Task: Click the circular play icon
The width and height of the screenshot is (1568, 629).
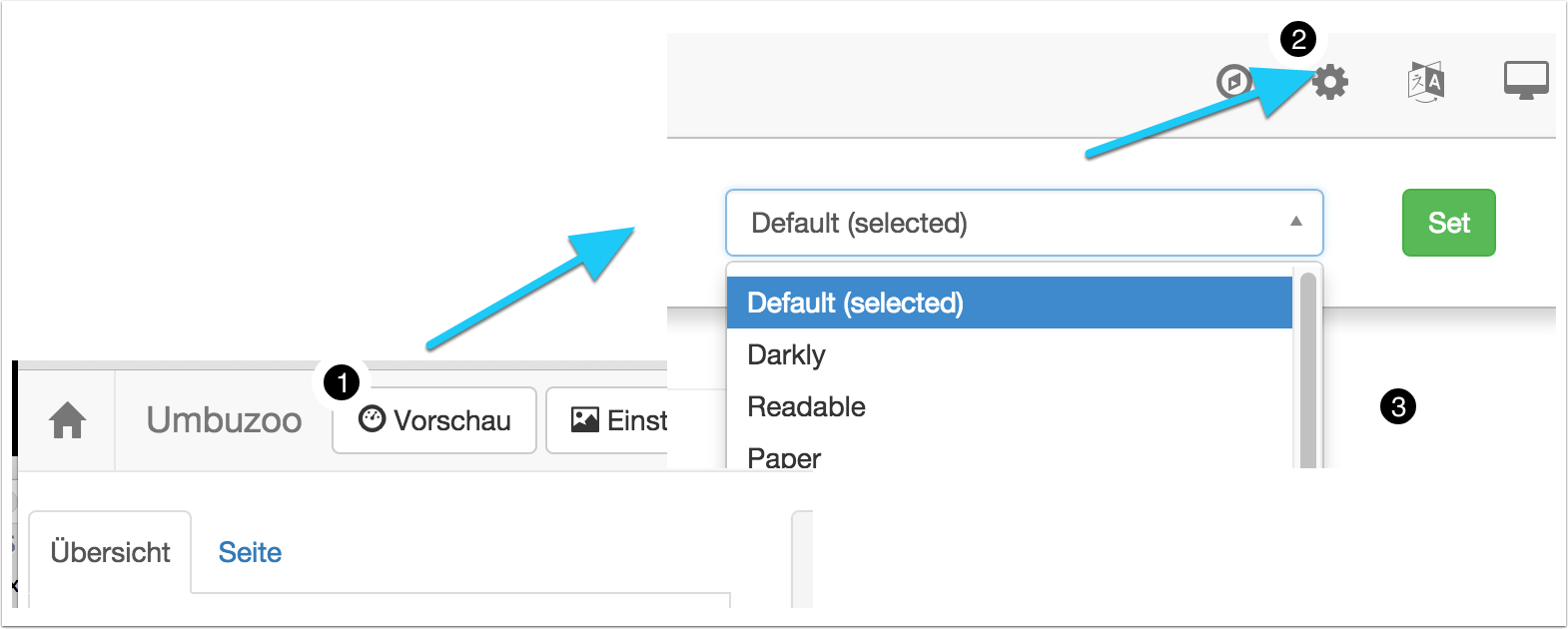Action: click(x=1233, y=81)
